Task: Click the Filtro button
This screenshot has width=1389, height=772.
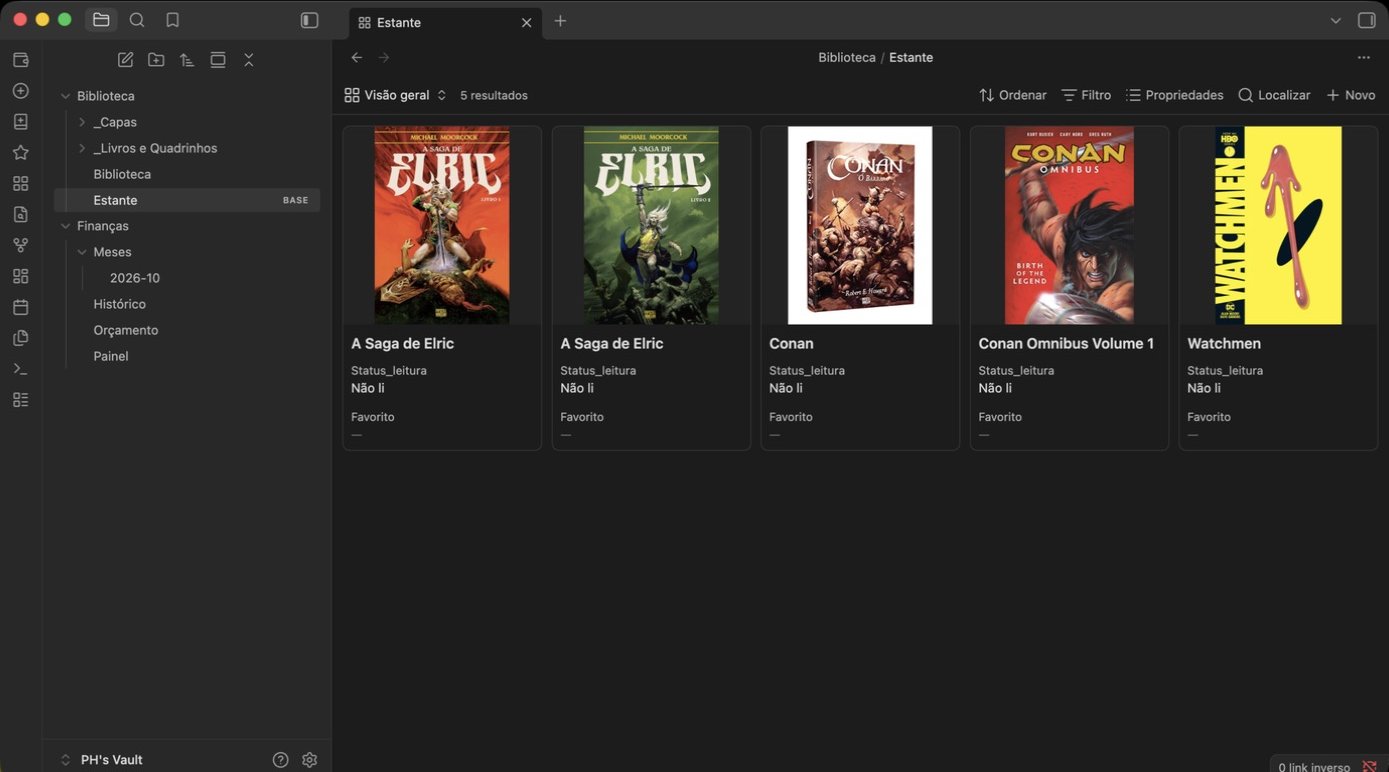Action: click(x=1086, y=95)
